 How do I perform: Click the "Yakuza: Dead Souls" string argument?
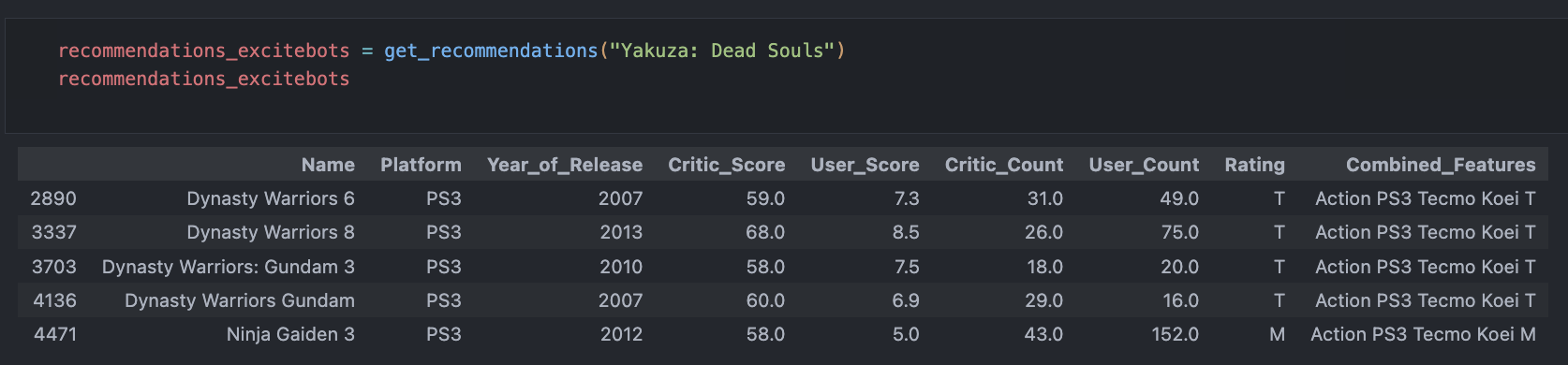[721, 51]
